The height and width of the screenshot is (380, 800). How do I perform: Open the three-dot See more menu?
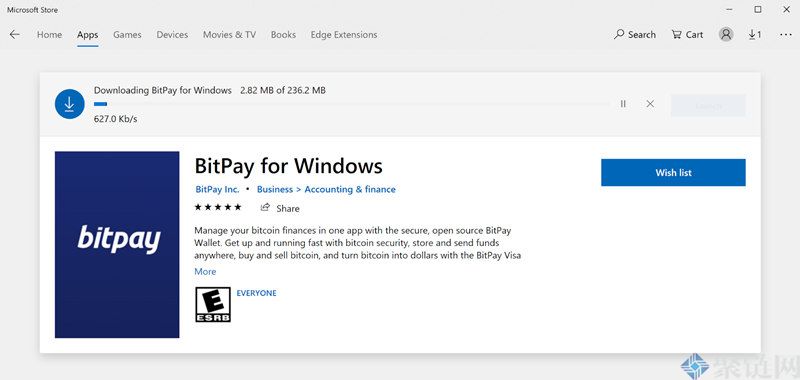(x=786, y=35)
